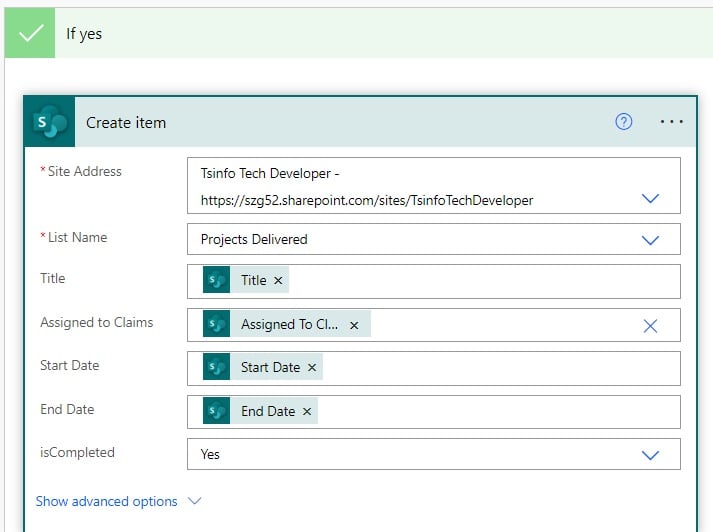The image size is (713, 532).
Task: Click inside the Assigned to Claims field
Action: pos(434,325)
